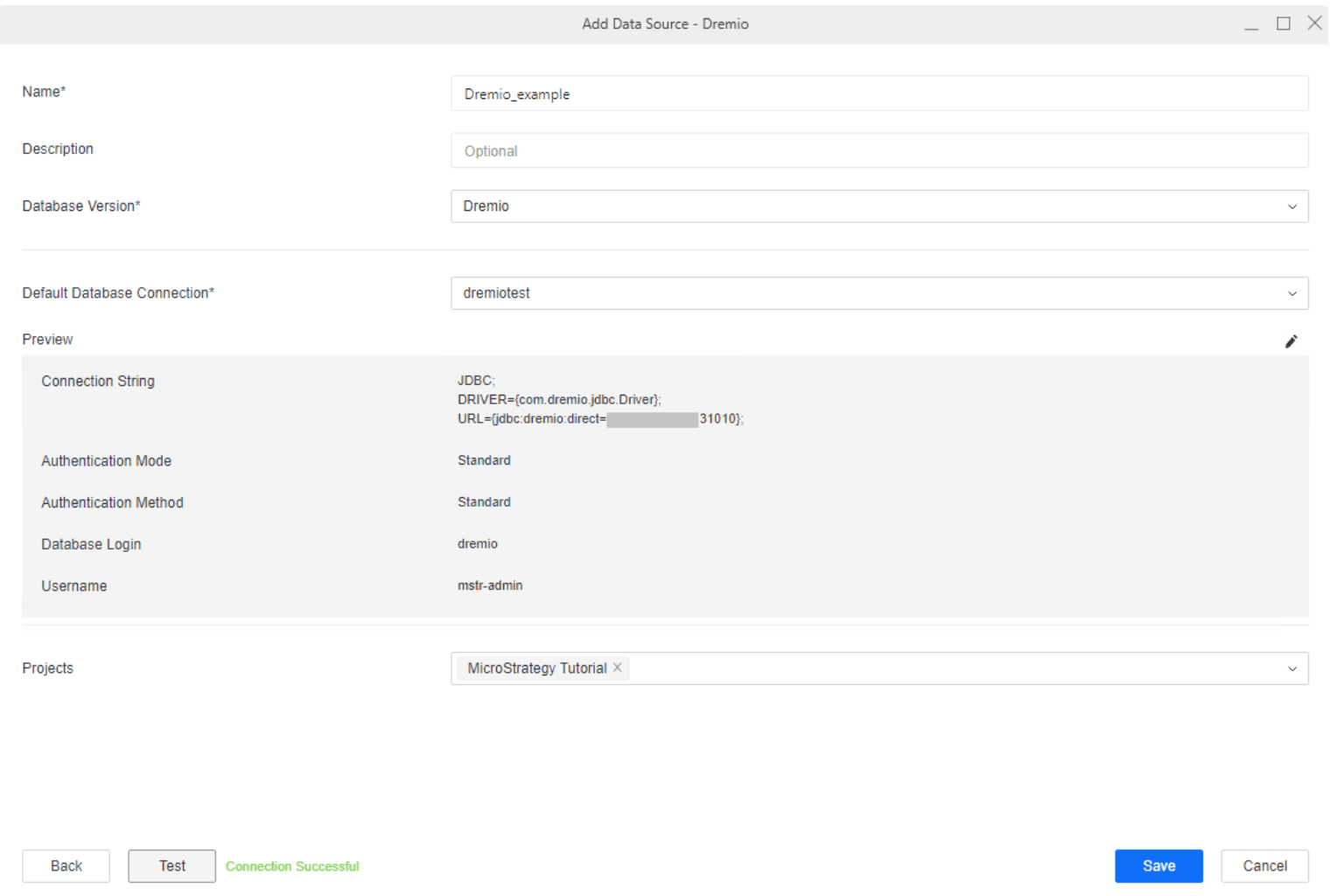Focus the Description optional field

click(879, 150)
